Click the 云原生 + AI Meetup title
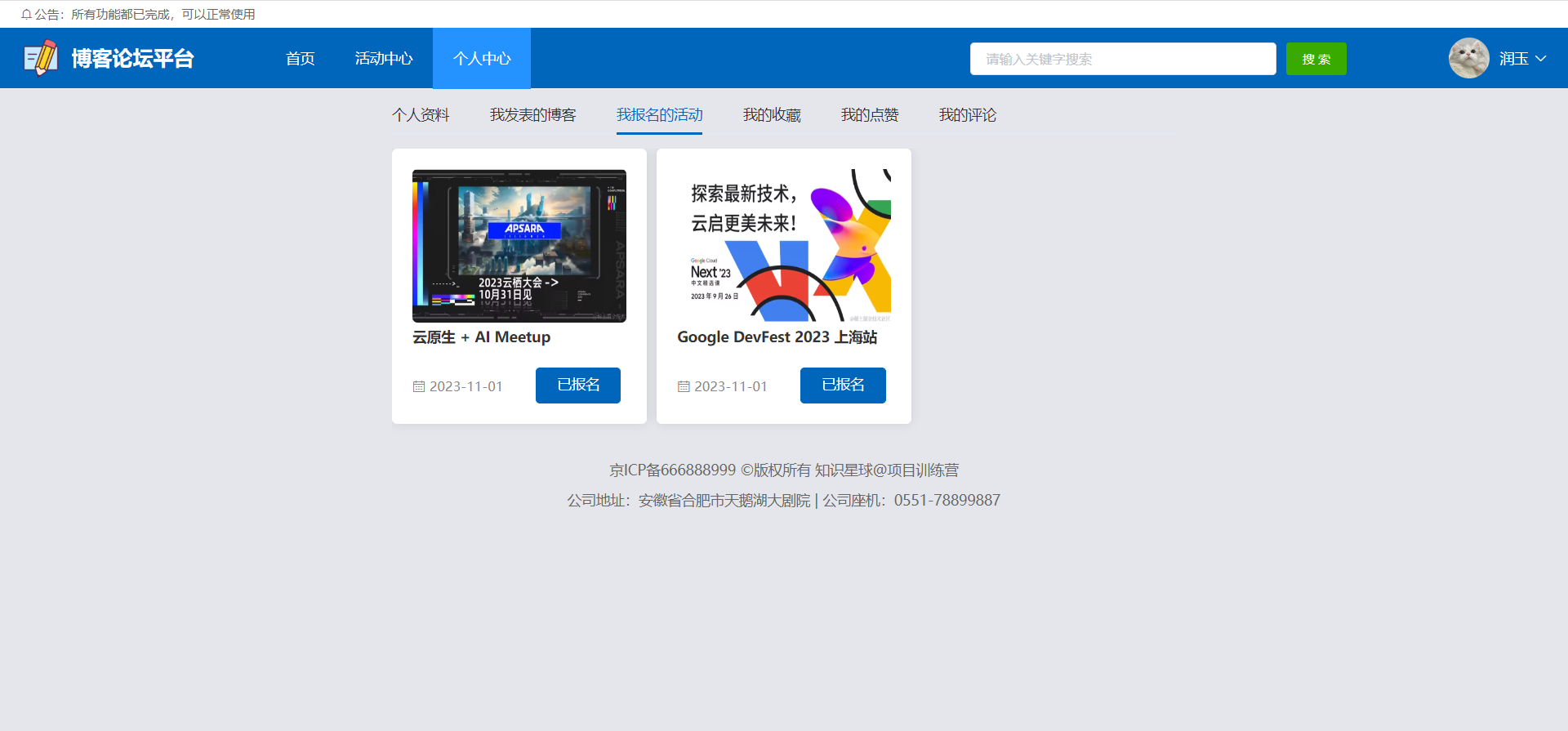 point(481,337)
